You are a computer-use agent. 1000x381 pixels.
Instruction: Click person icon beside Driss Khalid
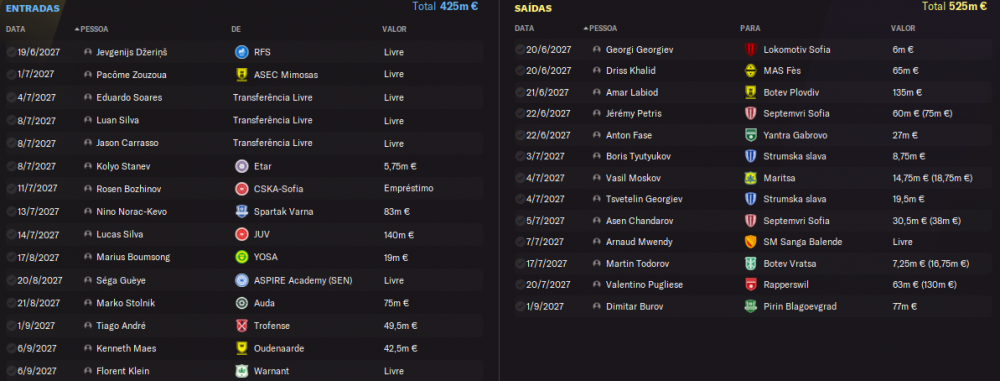(597, 71)
